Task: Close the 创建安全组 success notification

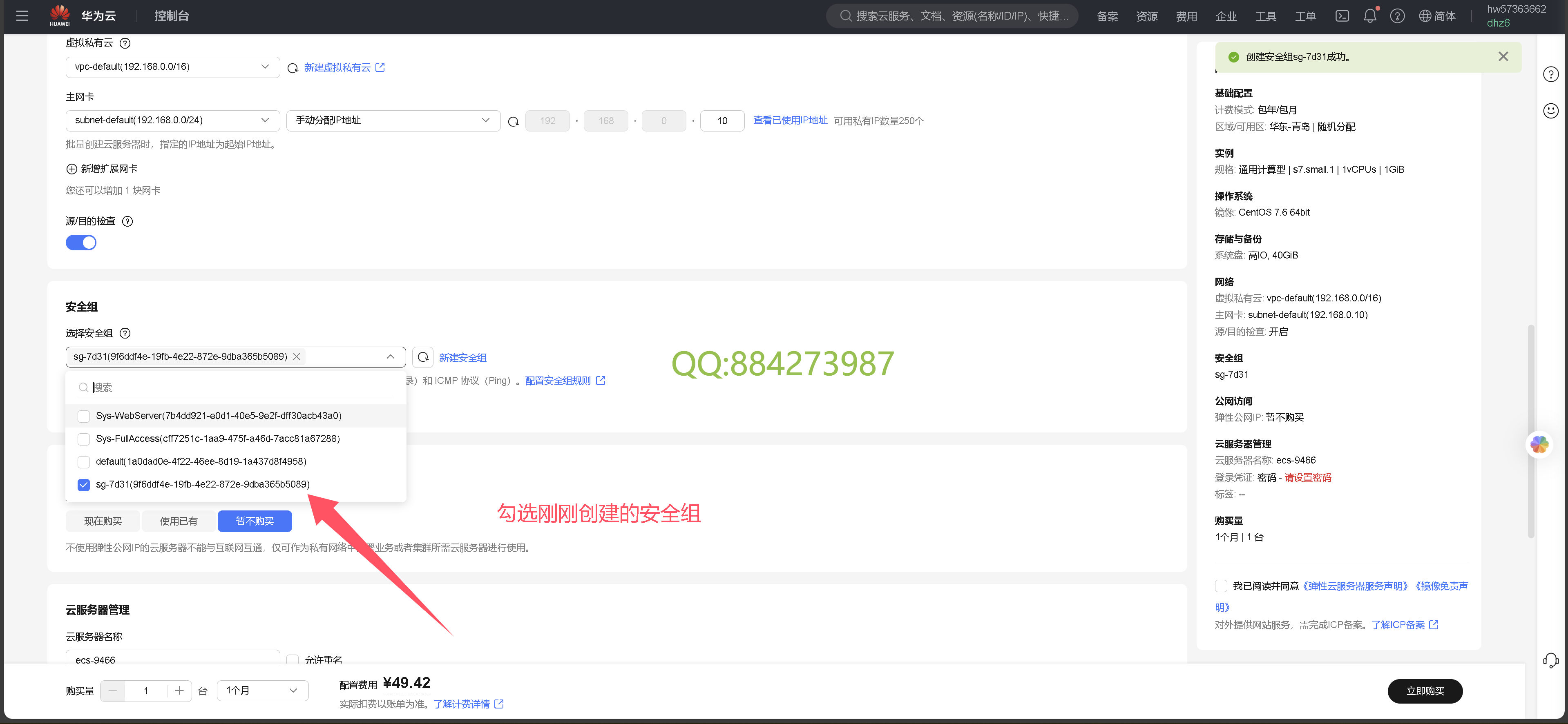Action: tap(1503, 57)
